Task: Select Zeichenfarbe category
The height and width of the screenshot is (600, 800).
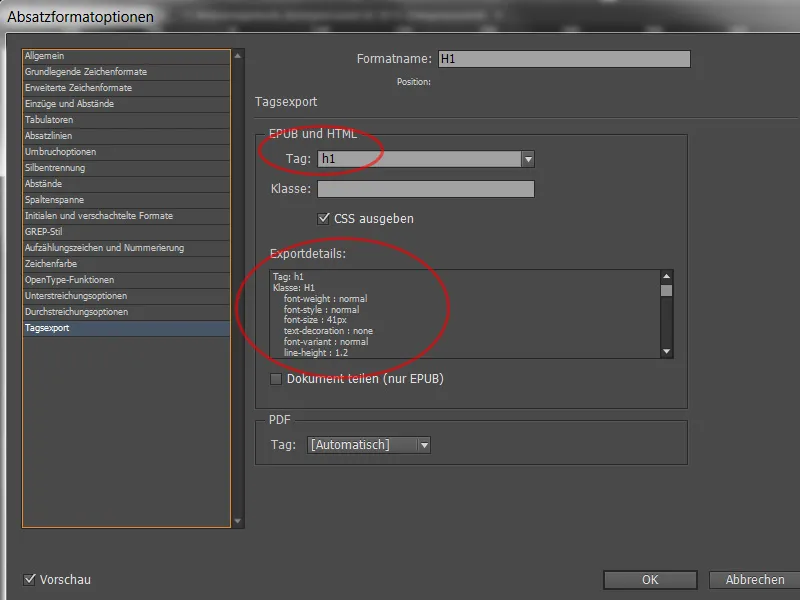Action: coord(127,264)
